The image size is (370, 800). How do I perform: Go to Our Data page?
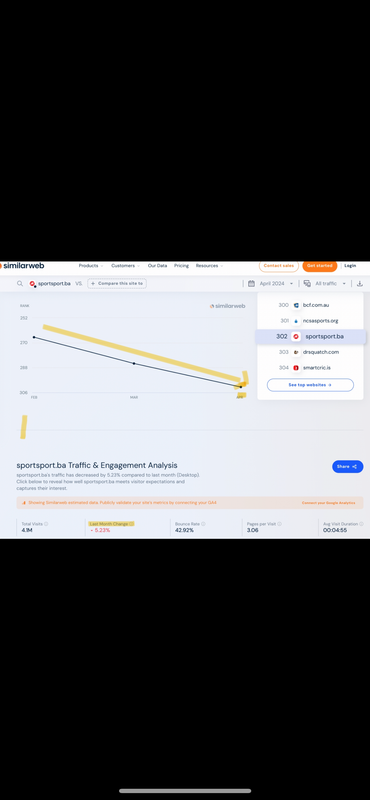[157, 266]
